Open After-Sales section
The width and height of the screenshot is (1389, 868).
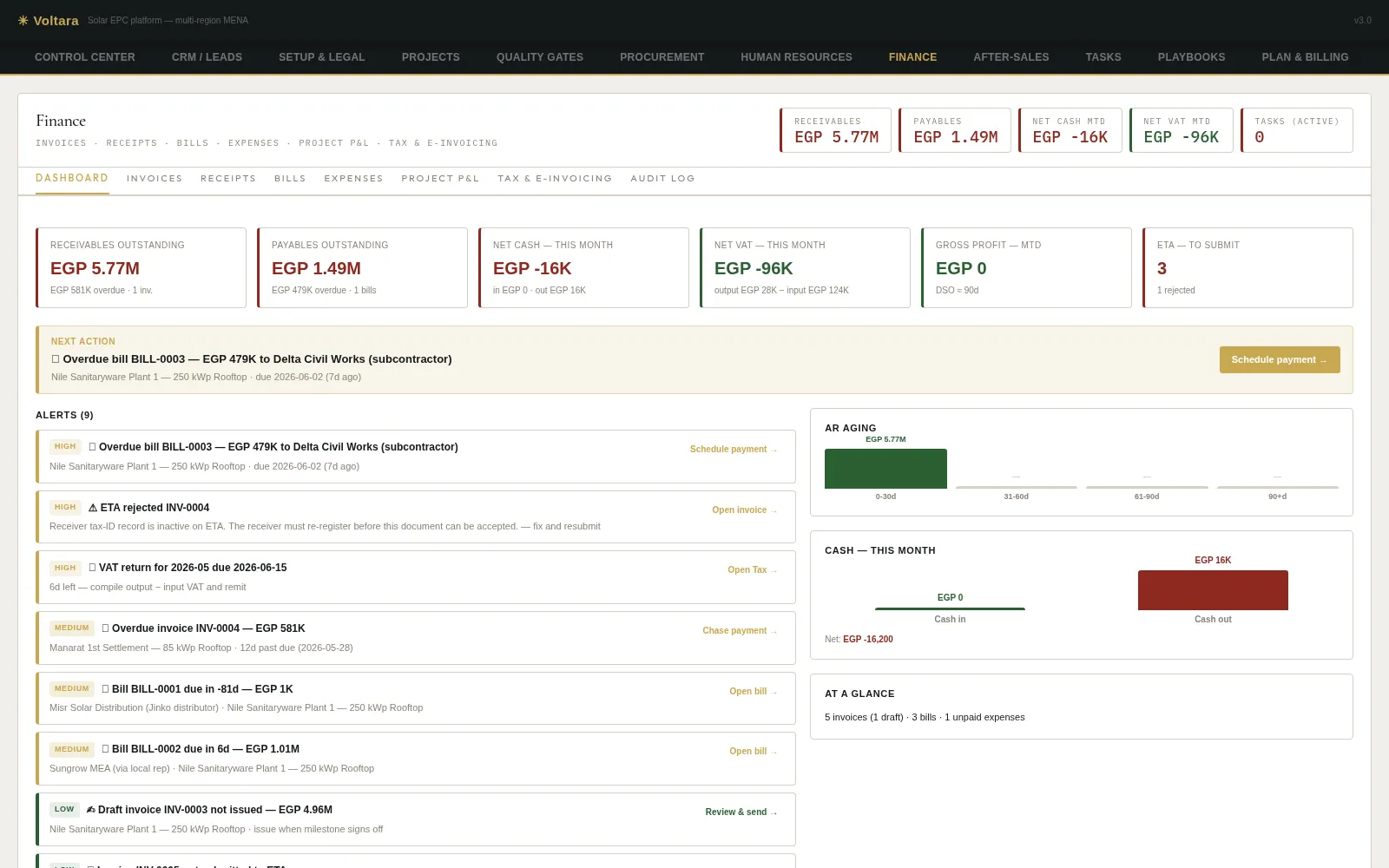(x=1011, y=57)
